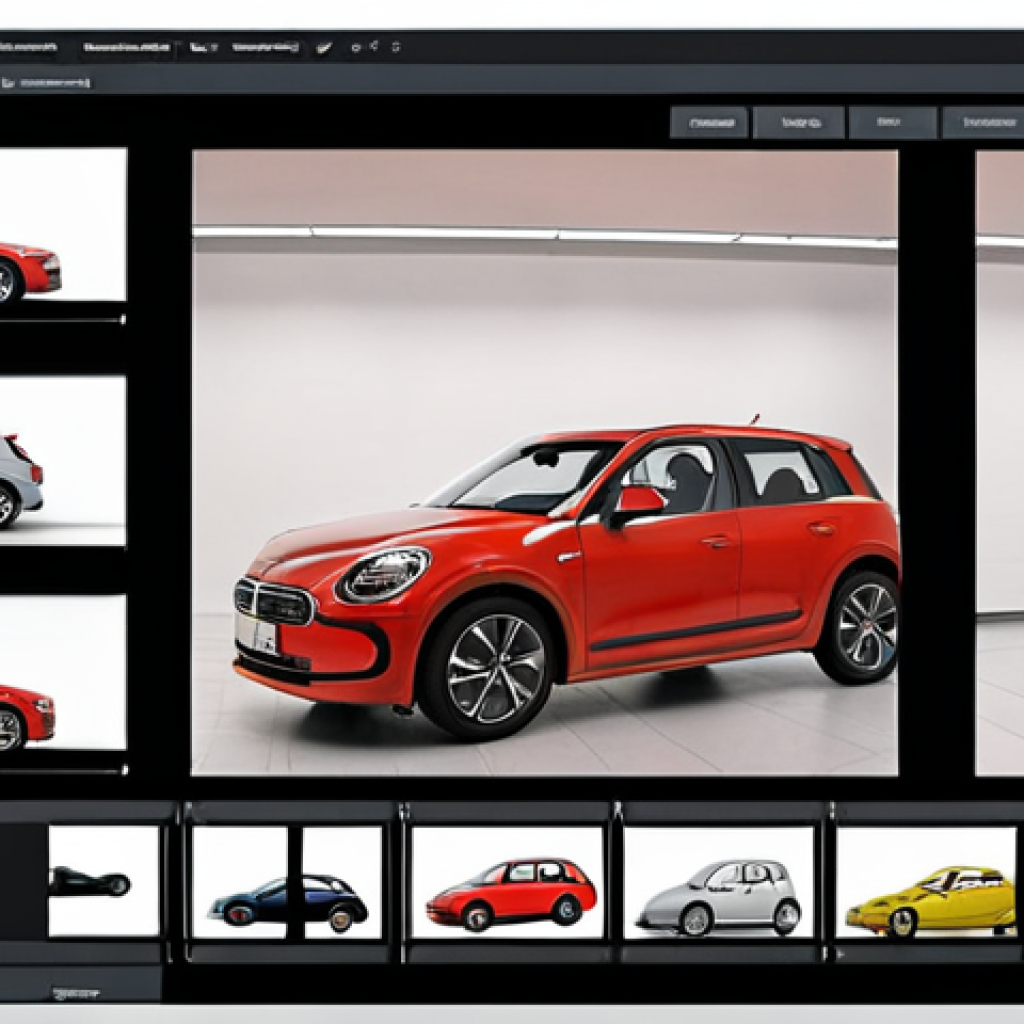Click the first dark button above the right panel
The image size is (1024, 1024).
(x=710, y=122)
